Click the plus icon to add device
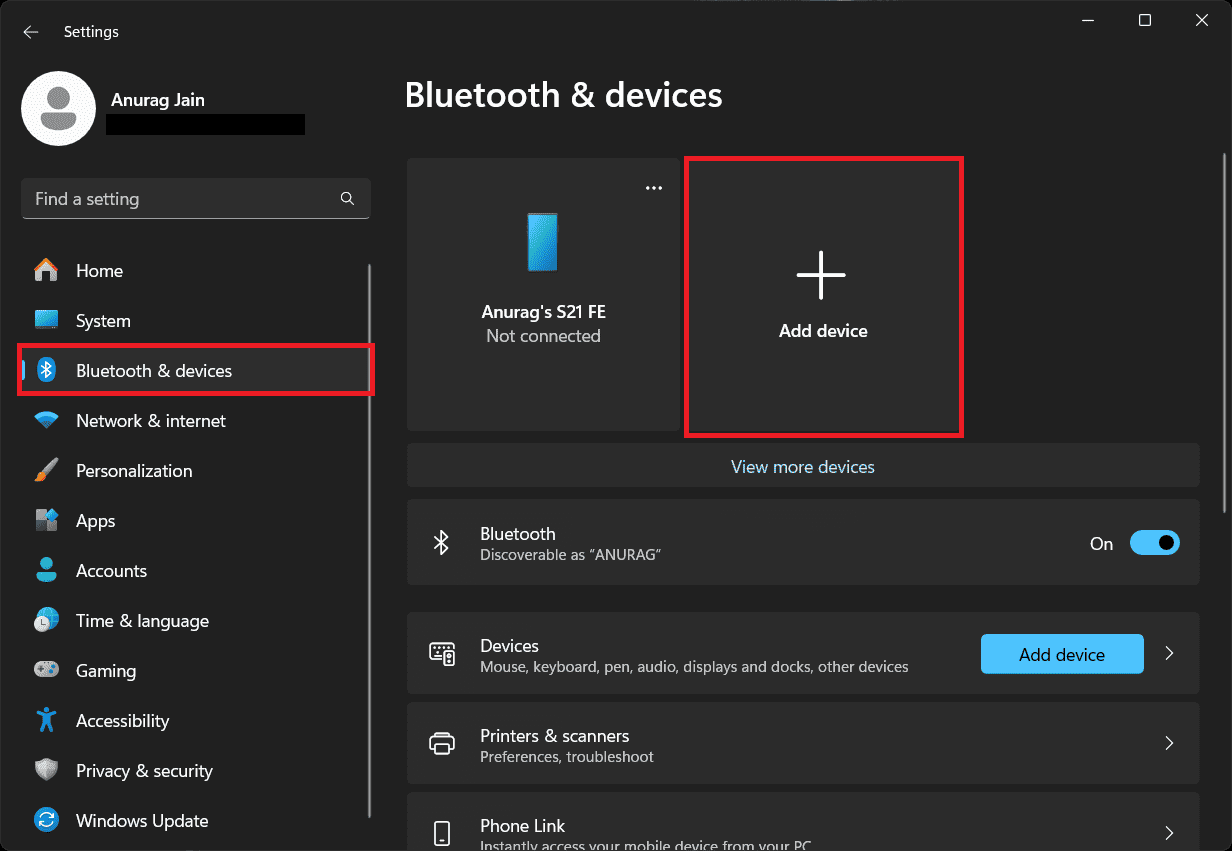 tap(821, 275)
